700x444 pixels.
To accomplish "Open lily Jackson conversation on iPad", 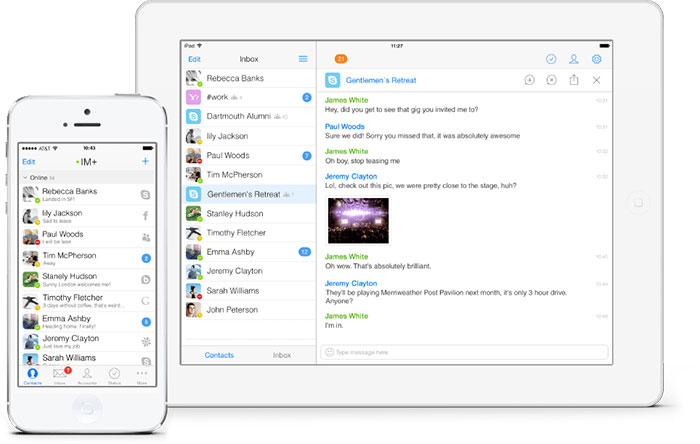I will 249,136.
